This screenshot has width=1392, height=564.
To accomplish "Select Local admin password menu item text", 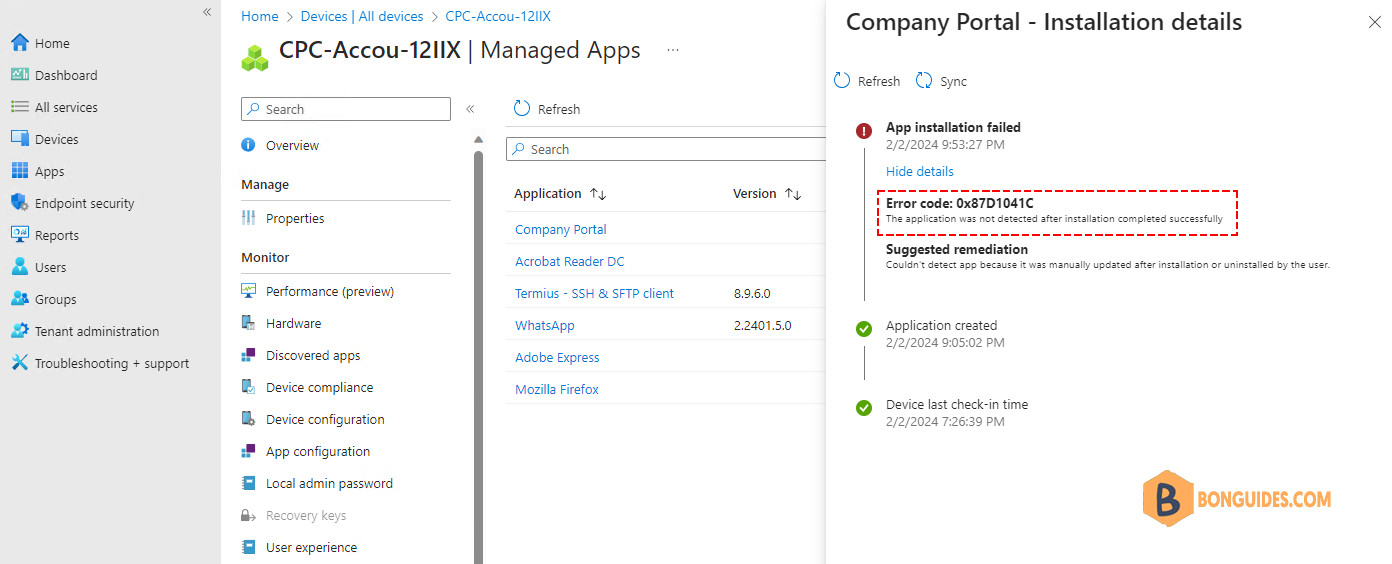I will point(329,483).
